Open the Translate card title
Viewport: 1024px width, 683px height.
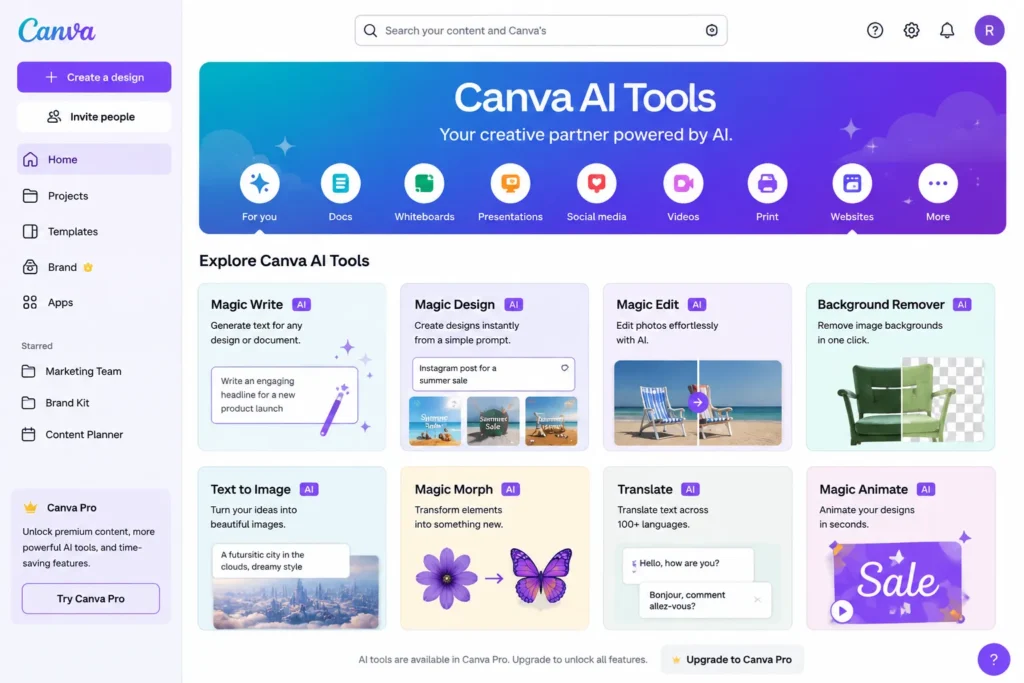(645, 489)
